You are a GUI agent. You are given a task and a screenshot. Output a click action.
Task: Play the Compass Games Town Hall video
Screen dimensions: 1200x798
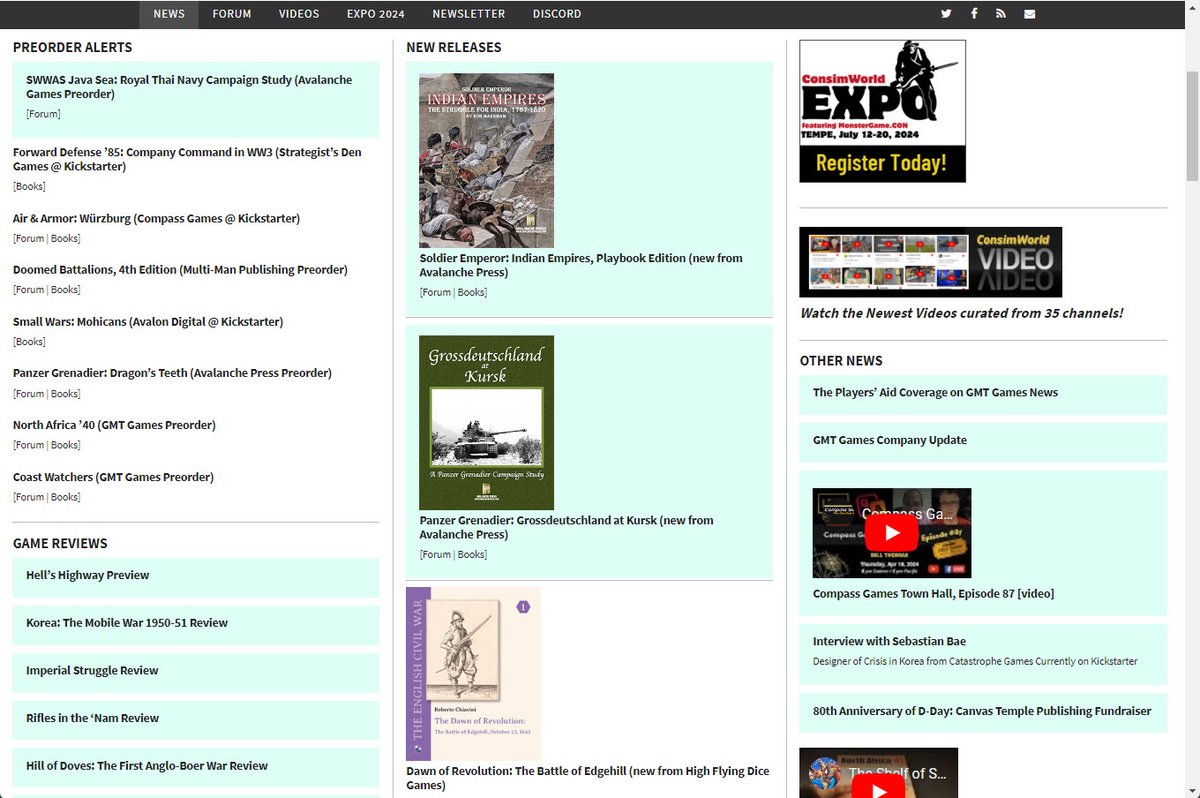[891, 532]
